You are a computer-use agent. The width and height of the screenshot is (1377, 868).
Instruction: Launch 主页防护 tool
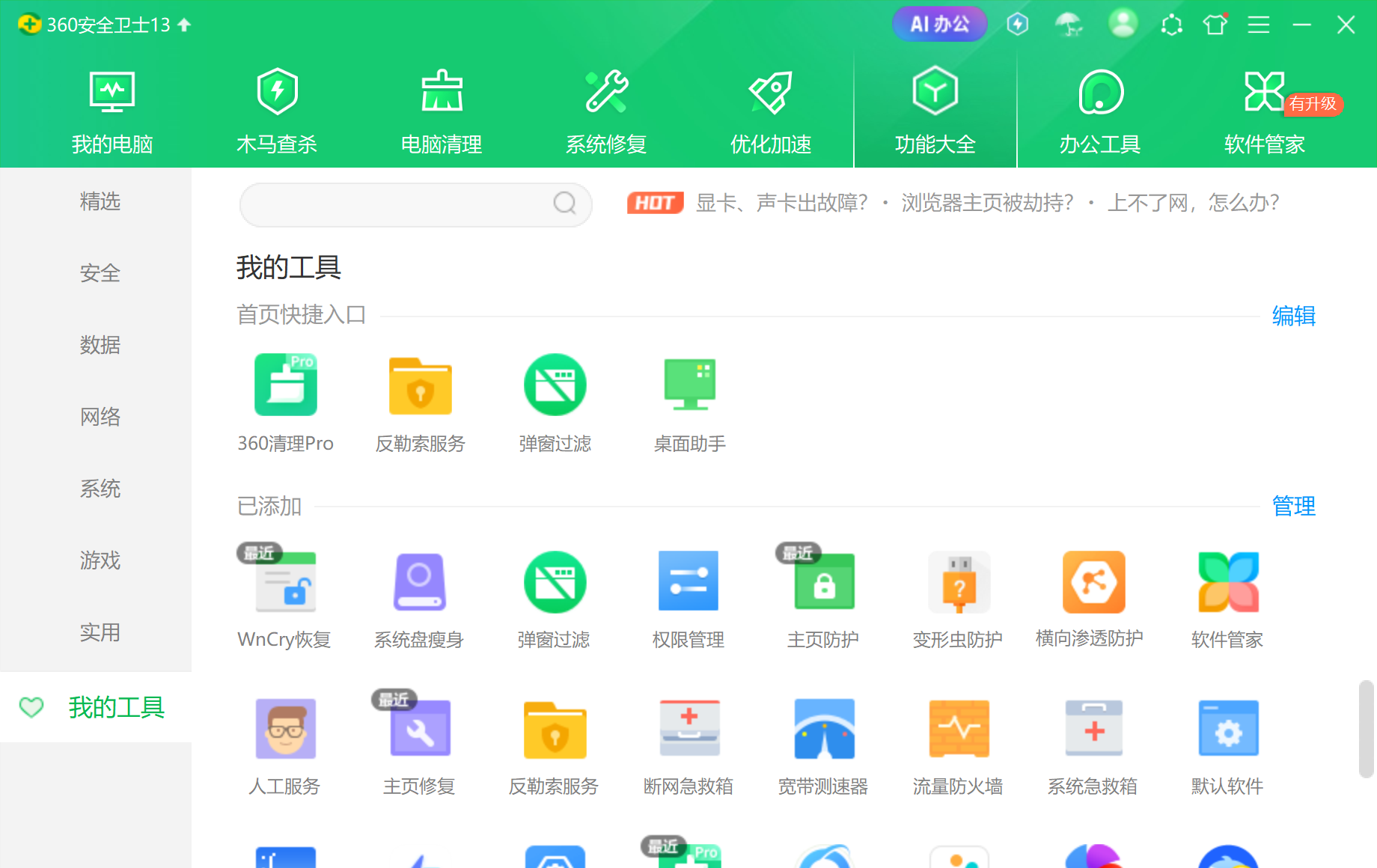824,581
